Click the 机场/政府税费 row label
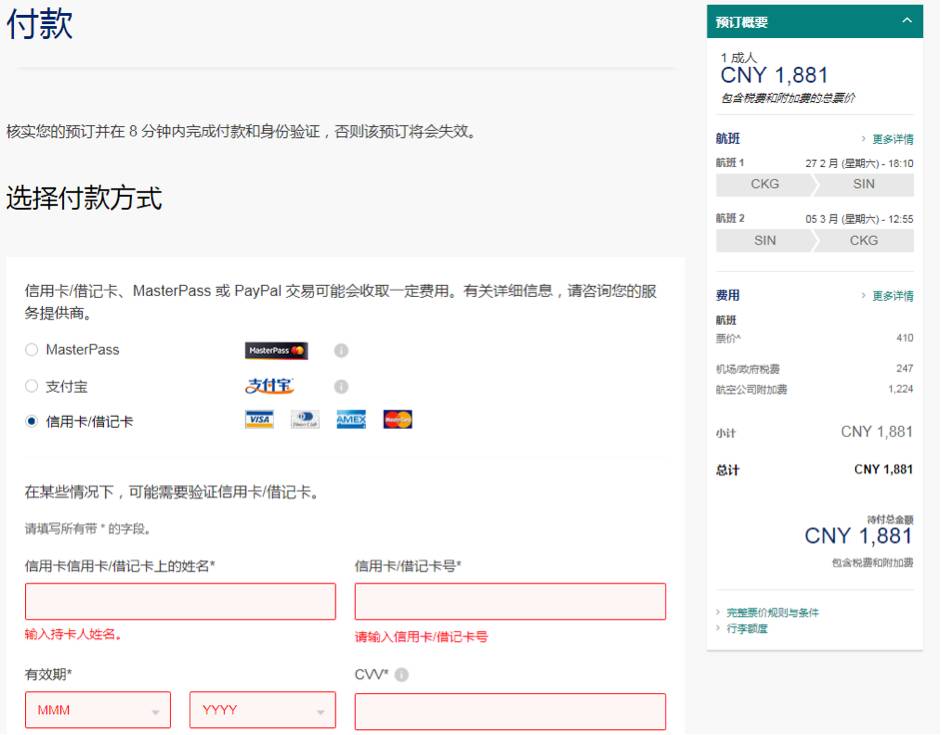 (748, 369)
